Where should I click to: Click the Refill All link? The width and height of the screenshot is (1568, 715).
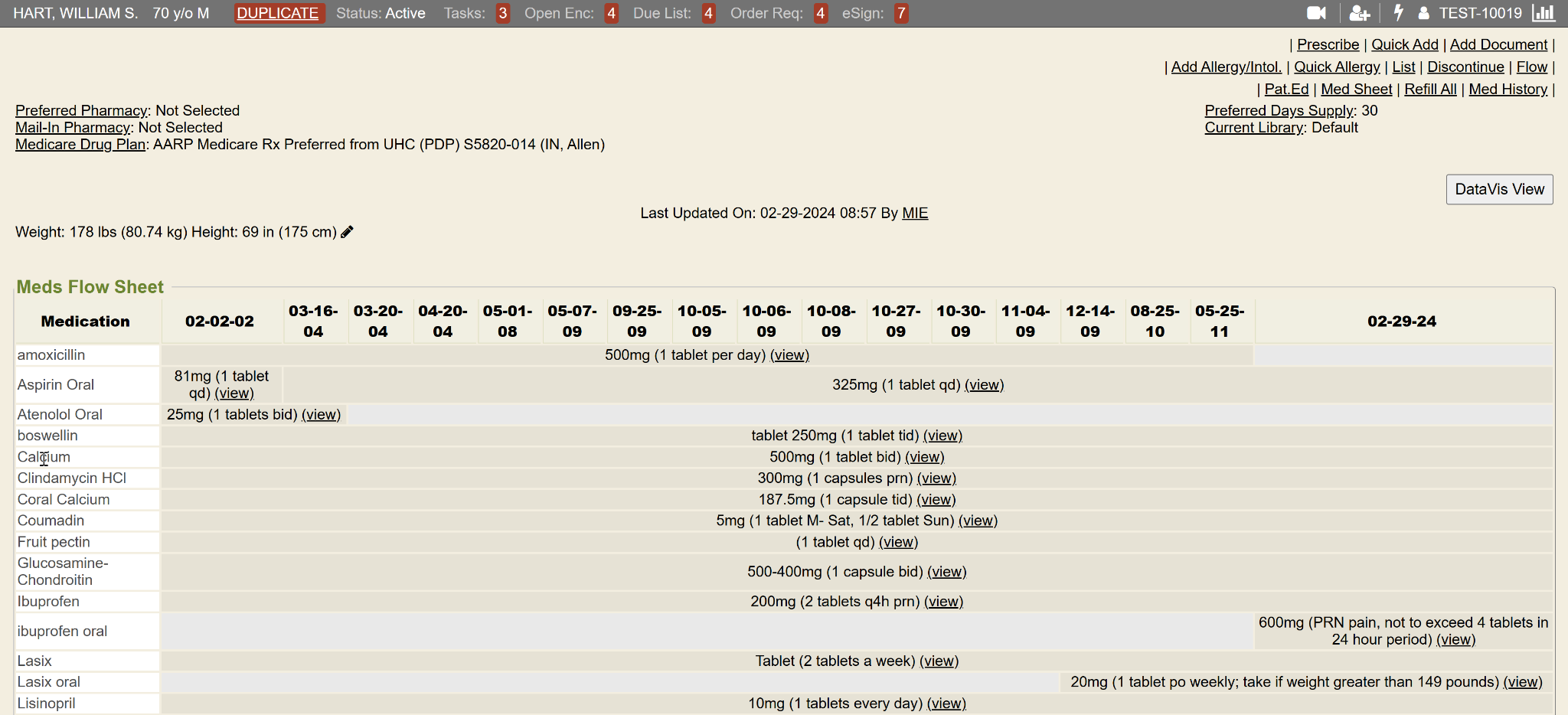[1431, 89]
